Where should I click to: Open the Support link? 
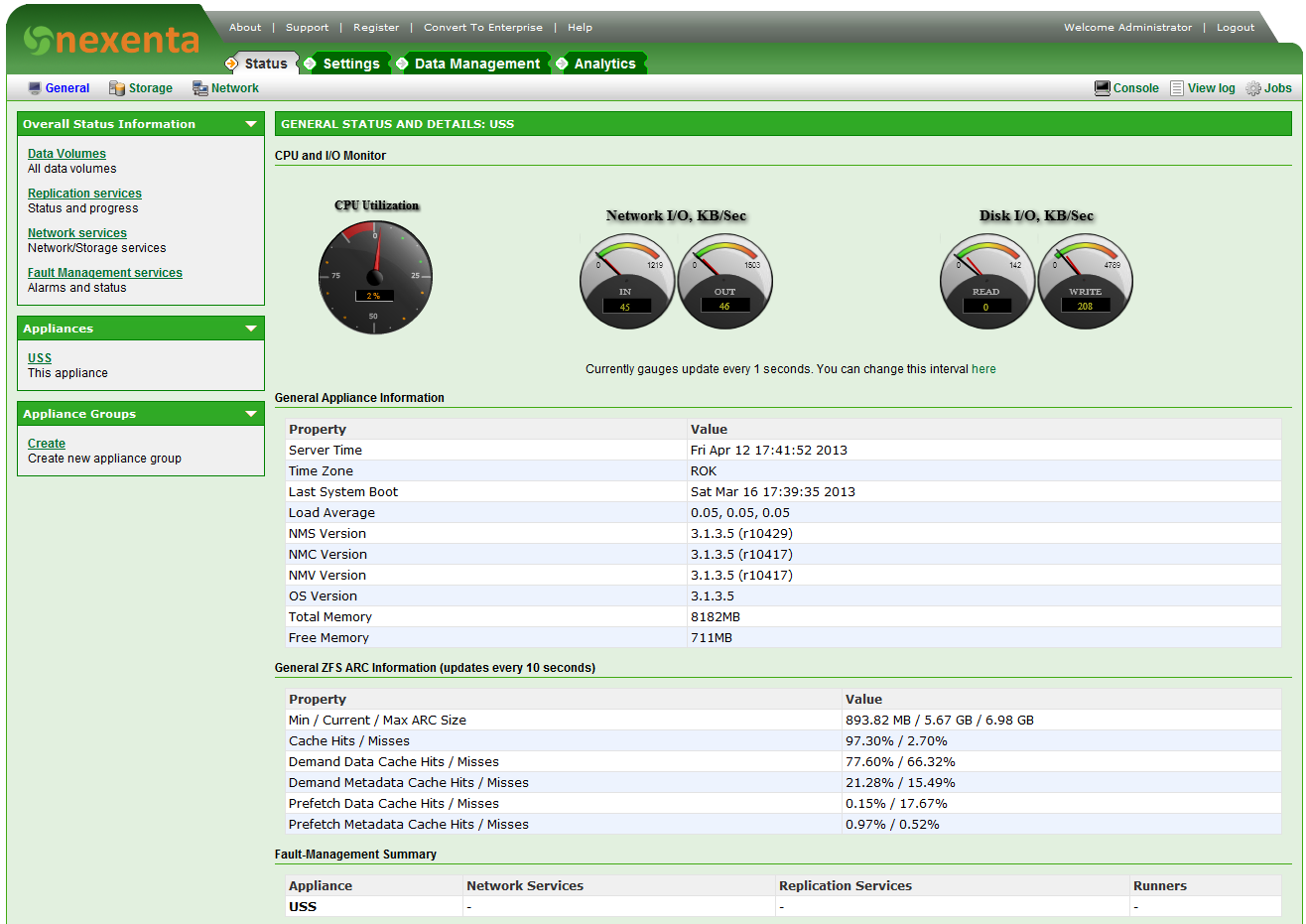tap(307, 28)
